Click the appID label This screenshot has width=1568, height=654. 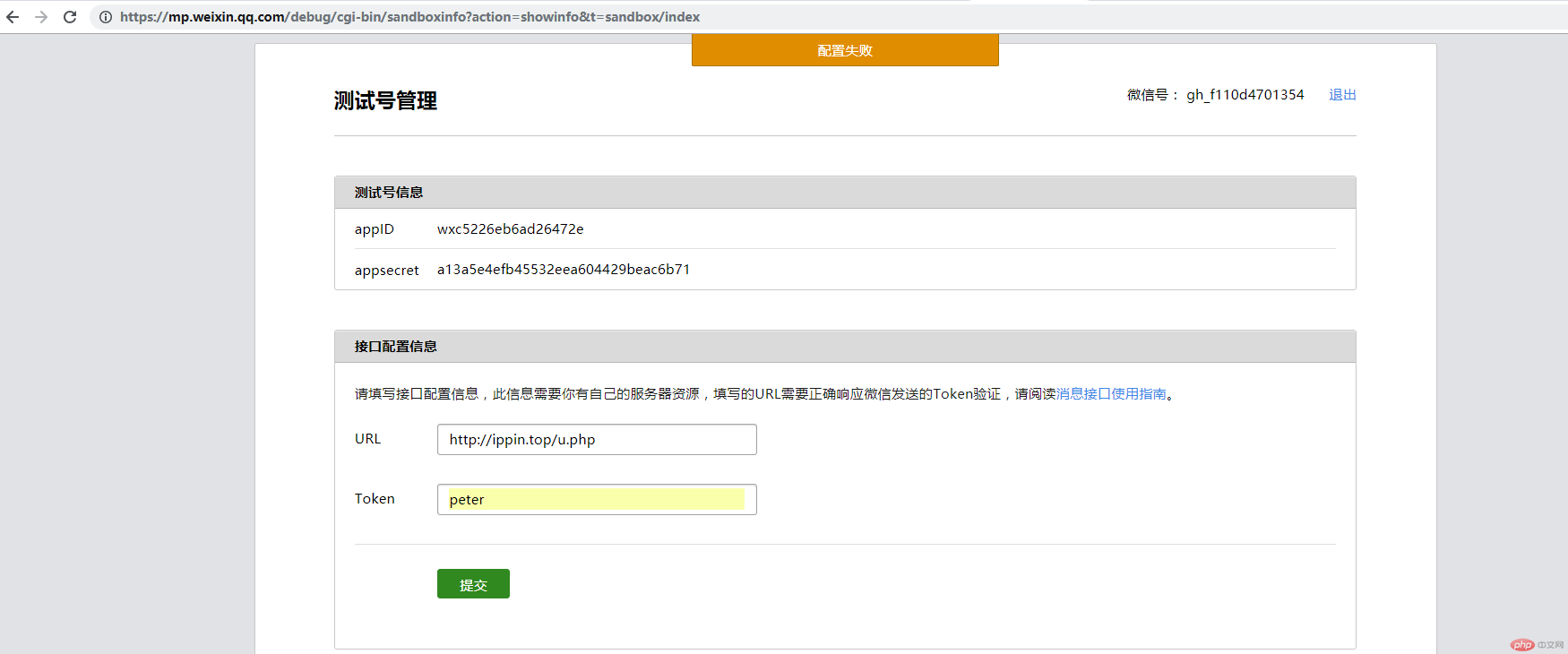click(375, 229)
